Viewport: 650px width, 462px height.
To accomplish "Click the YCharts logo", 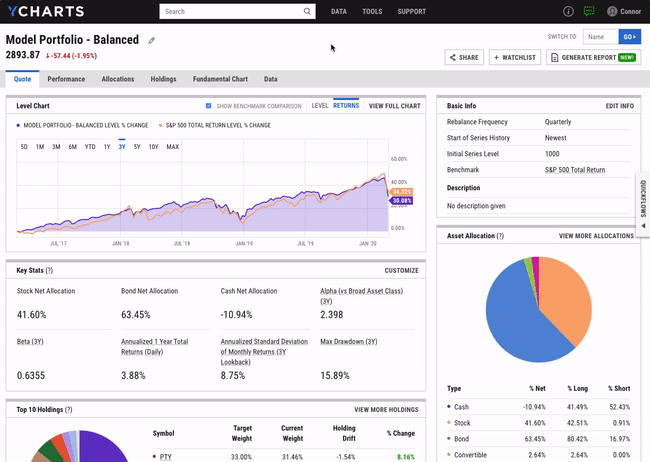I will pos(46,11).
